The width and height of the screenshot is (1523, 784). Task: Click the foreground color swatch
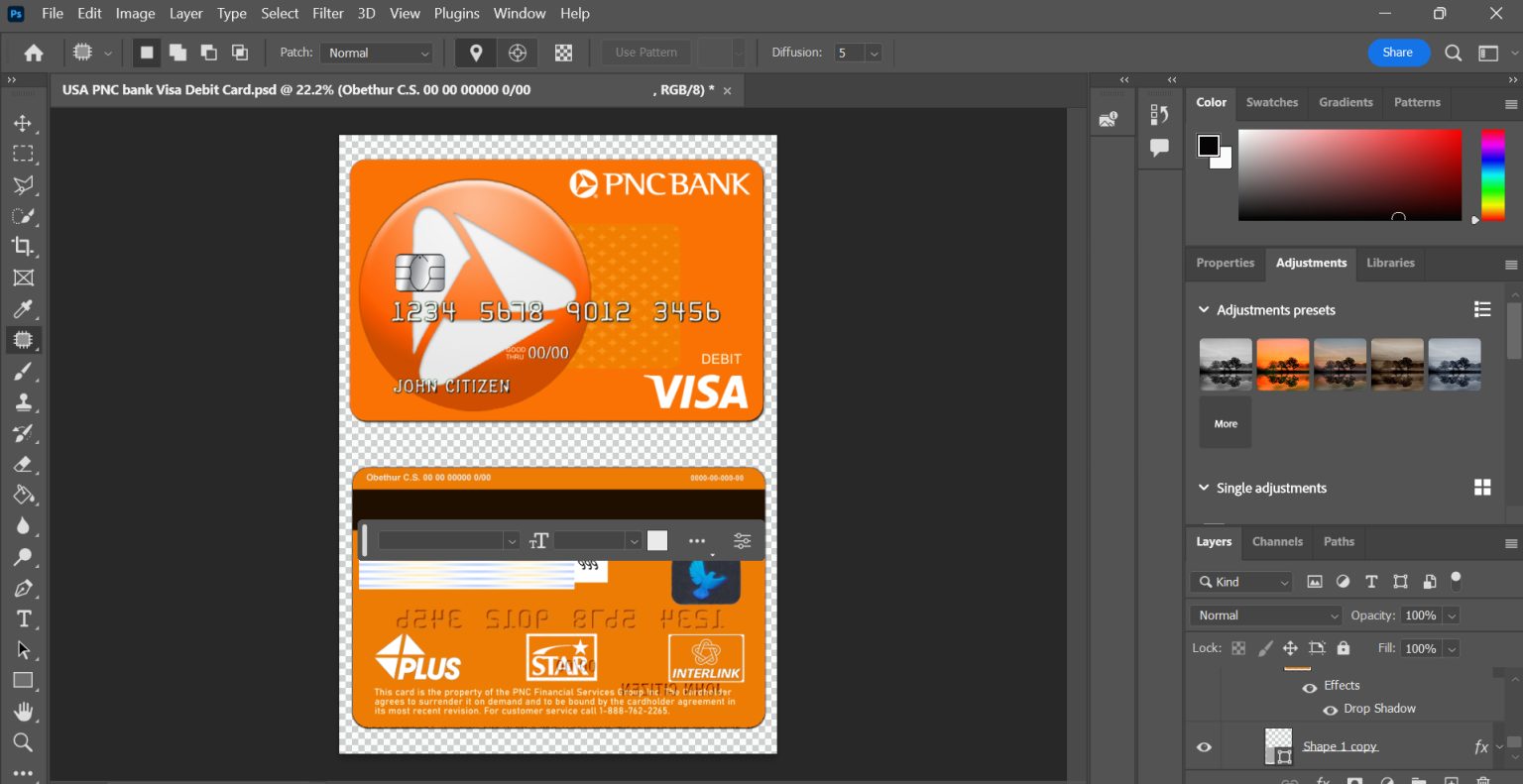[1208, 146]
